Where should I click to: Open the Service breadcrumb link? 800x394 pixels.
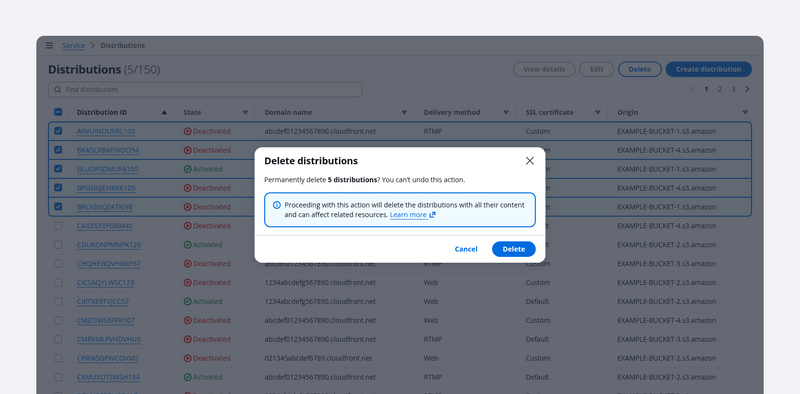click(x=73, y=45)
